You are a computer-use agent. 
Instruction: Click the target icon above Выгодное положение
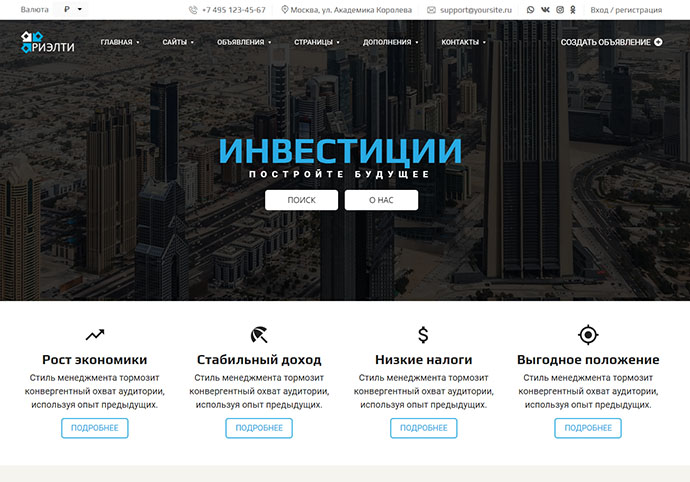point(588,335)
